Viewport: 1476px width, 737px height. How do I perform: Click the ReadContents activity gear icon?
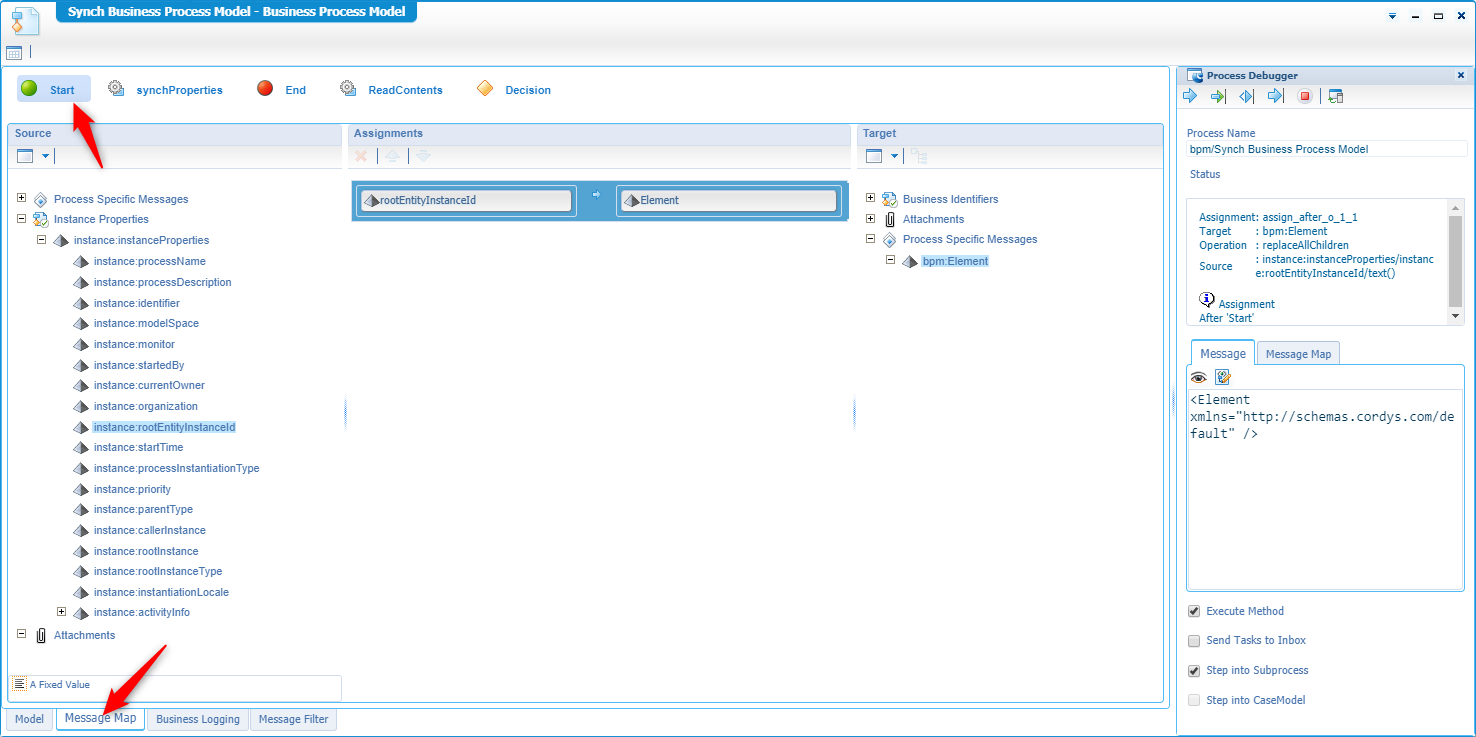coord(348,89)
